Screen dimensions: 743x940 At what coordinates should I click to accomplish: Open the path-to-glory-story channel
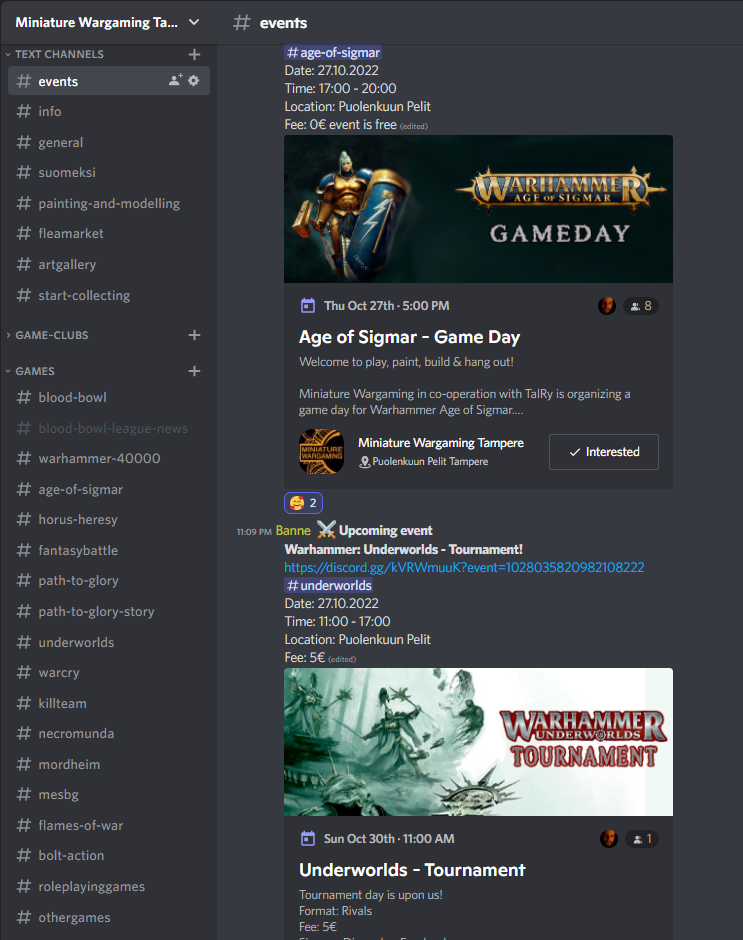pos(109,611)
